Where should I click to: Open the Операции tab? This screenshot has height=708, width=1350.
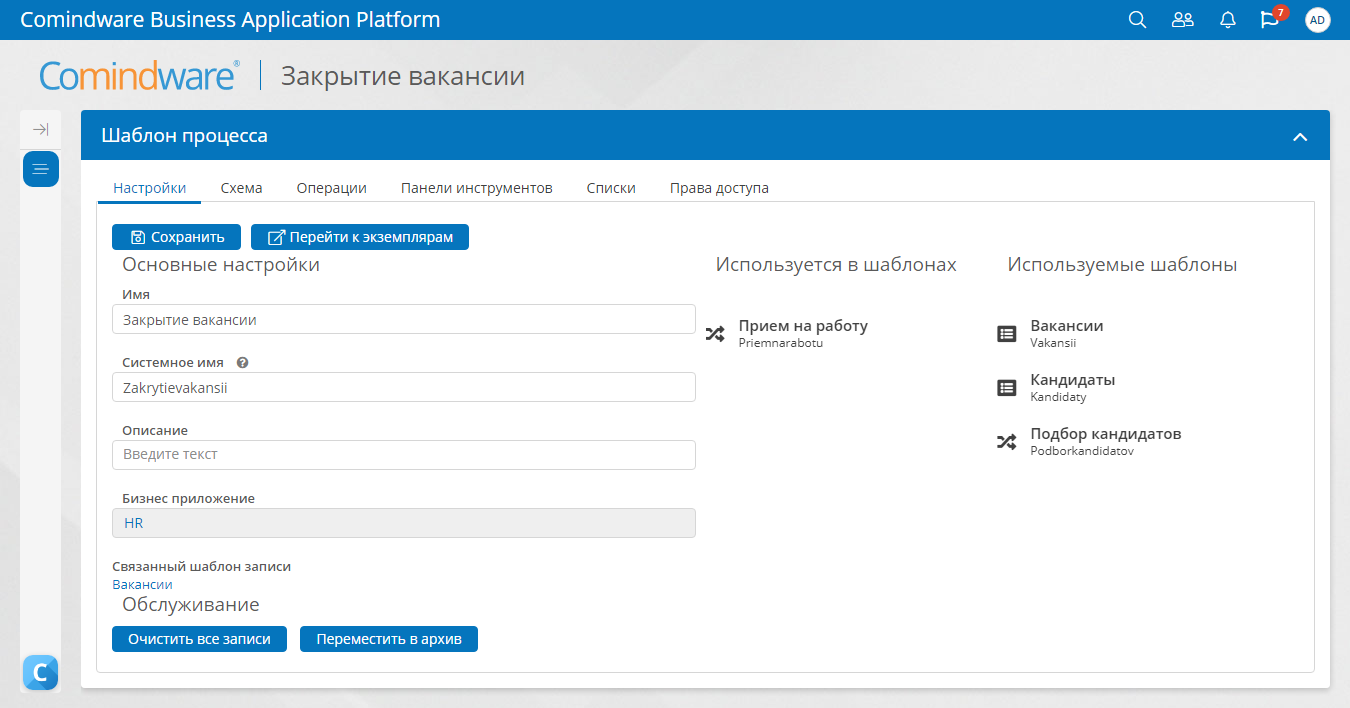pos(331,188)
